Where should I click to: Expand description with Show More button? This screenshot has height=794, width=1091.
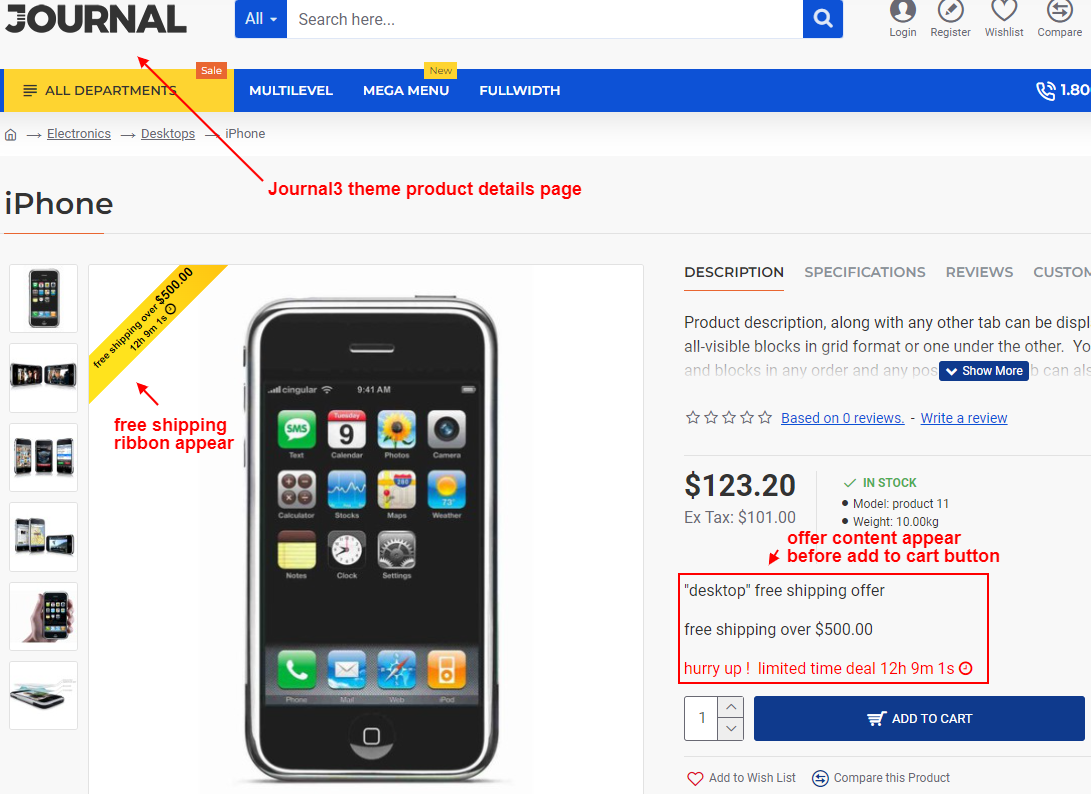click(x=984, y=371)
